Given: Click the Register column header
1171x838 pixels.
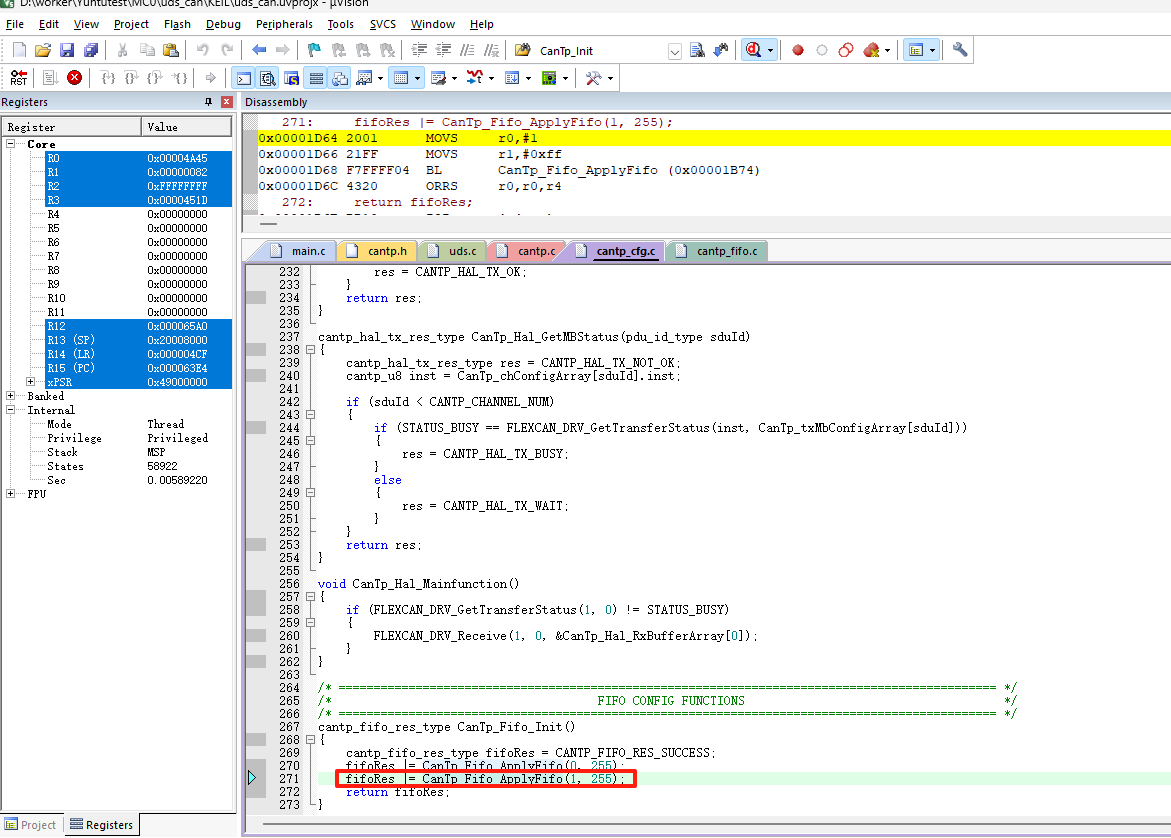Looking at the screenshot, I should (x=72, y=127).
